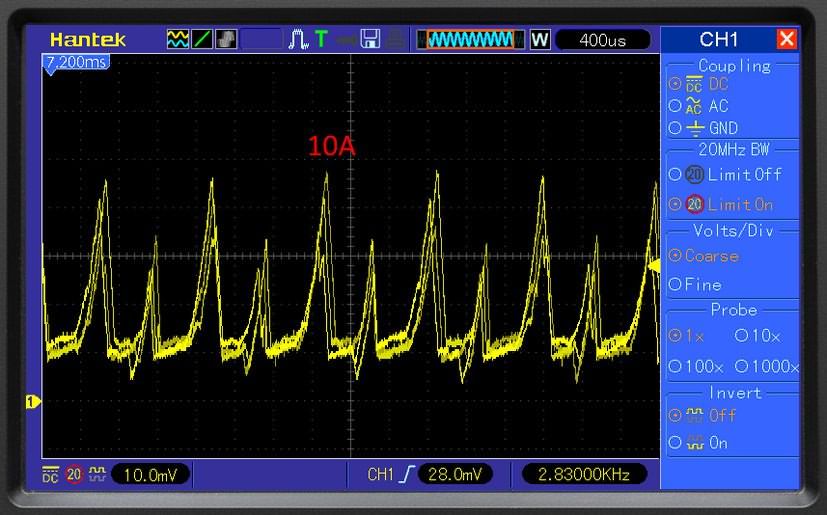Viewport: 827px width, 515px height.
Task: Click the yellow waveform display icon
Action: (178, 39)
